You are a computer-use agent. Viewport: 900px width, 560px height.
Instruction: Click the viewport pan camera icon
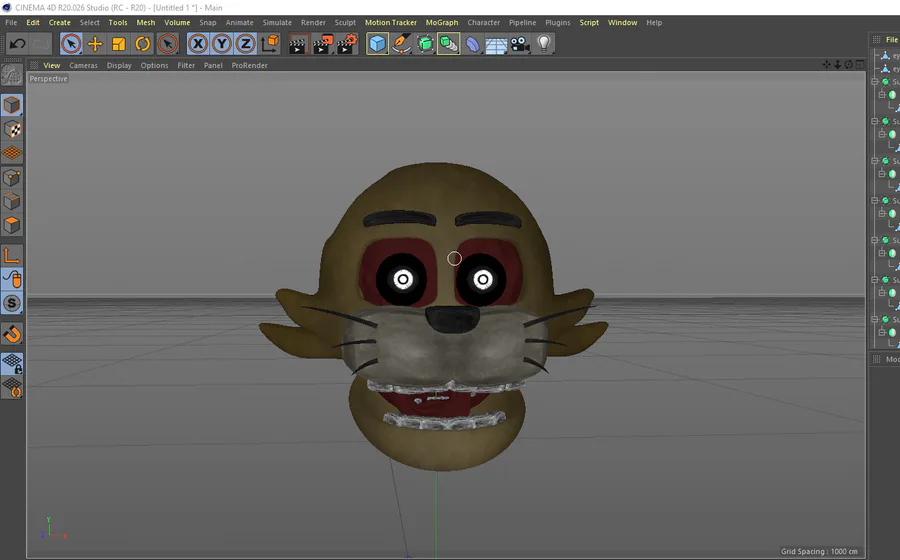(x=827, y=65)
